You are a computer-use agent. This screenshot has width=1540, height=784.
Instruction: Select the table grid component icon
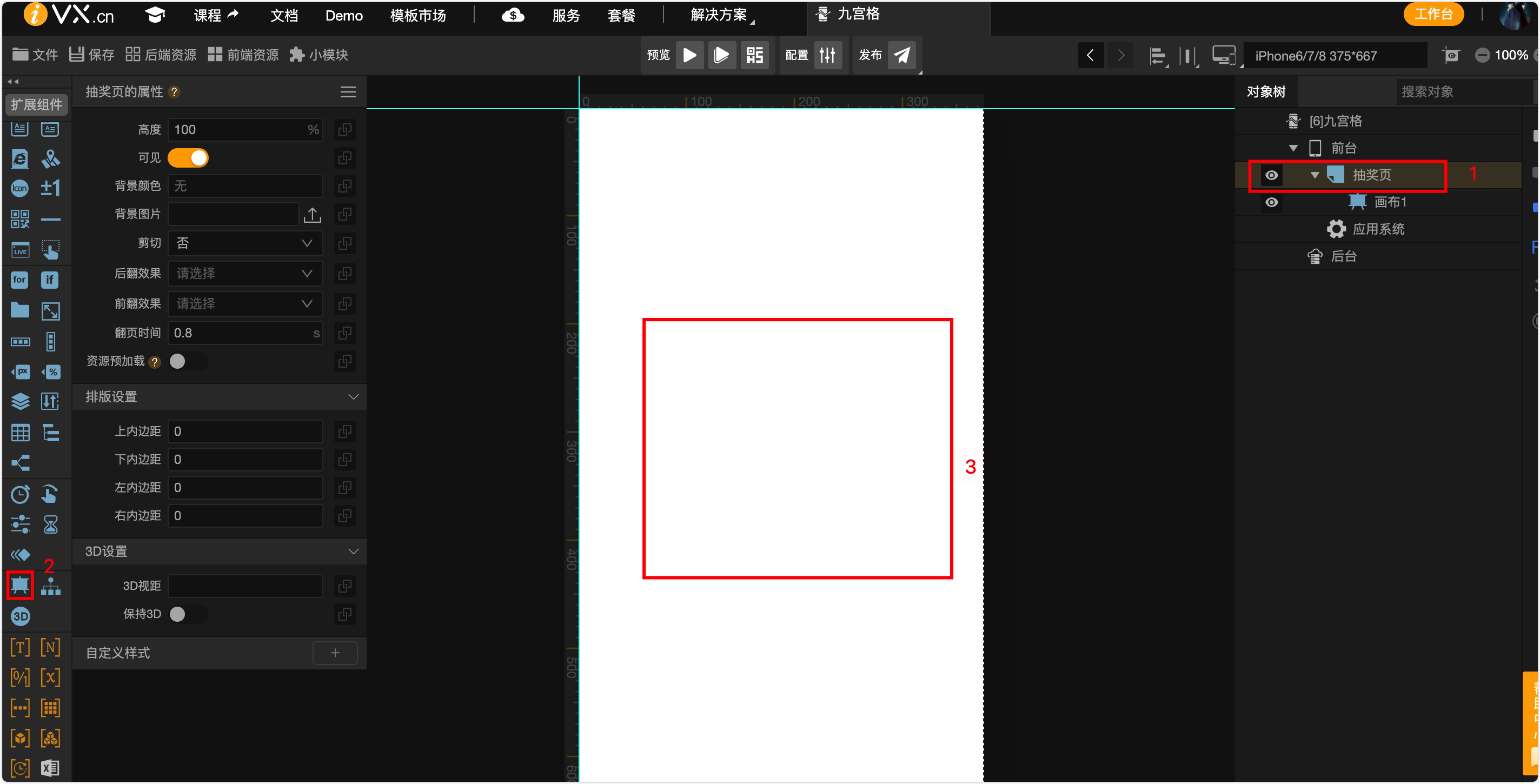click(19, 432)
